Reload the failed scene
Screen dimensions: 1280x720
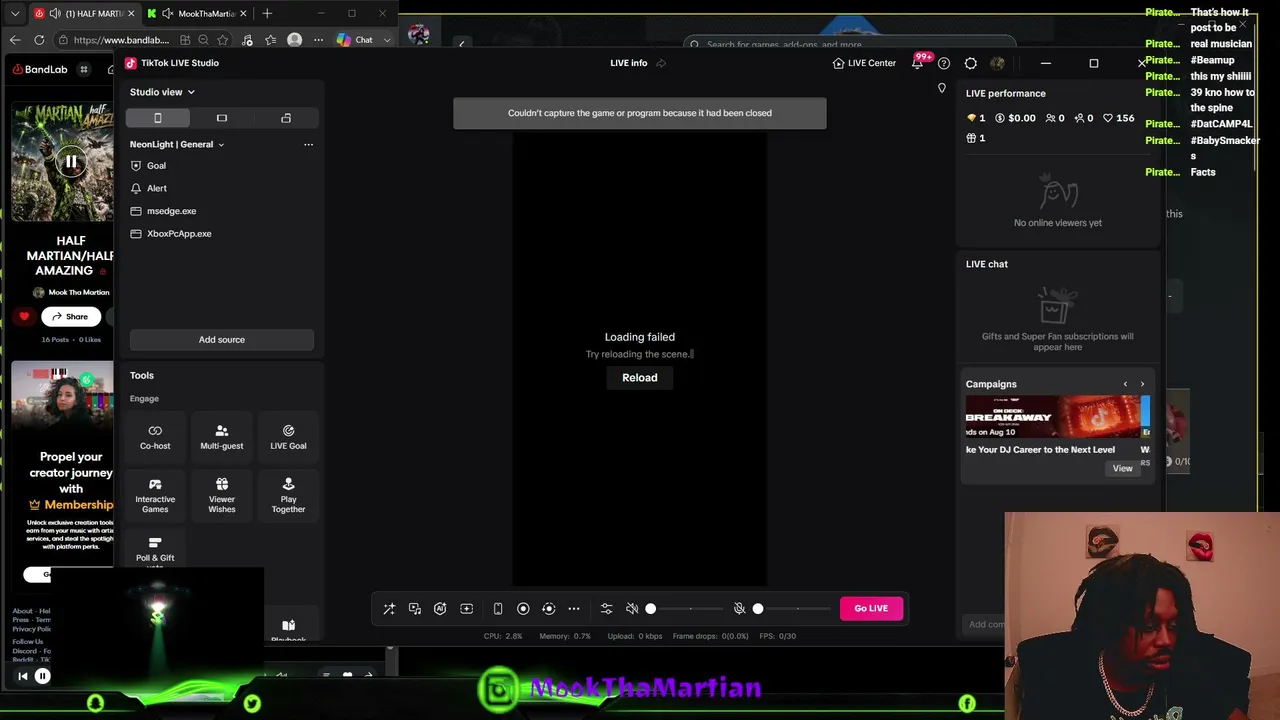[640, 378]
